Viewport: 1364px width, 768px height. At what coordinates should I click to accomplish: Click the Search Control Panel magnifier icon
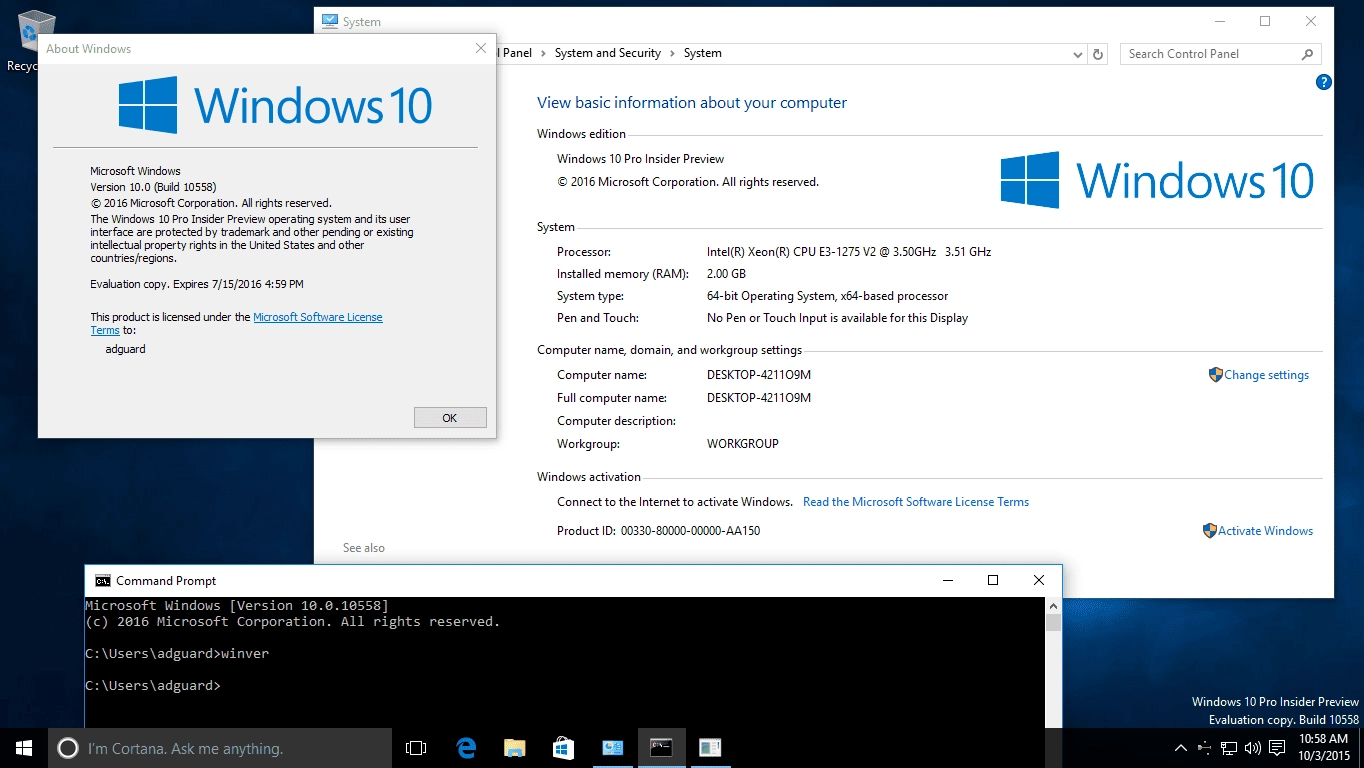pyautogui.click(x=1307, y=54)
